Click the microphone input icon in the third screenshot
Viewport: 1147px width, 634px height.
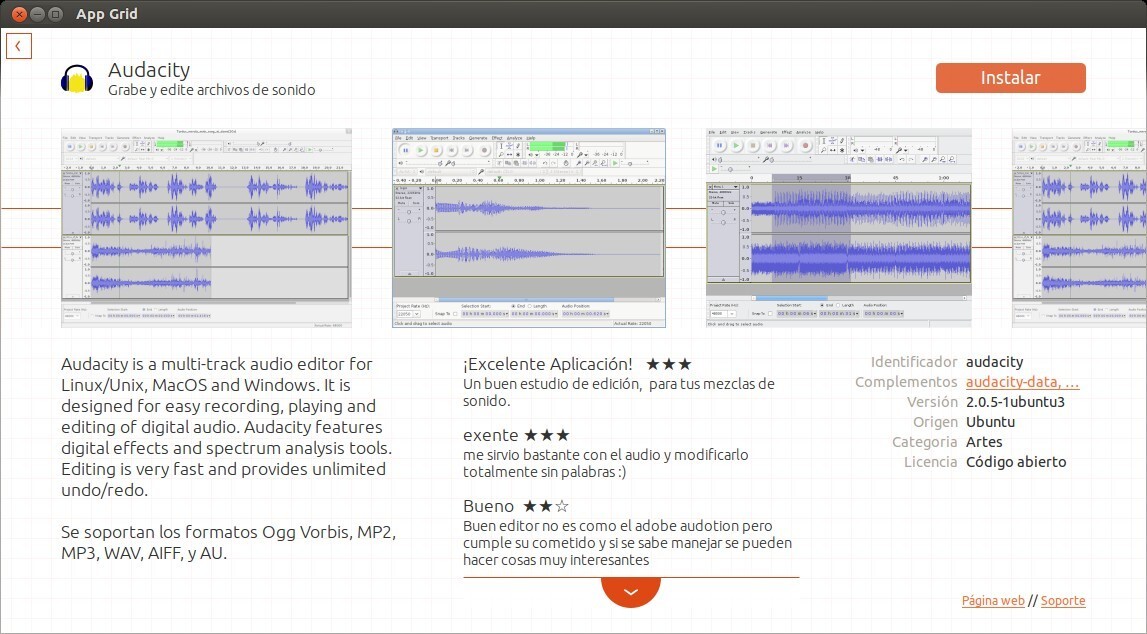tap(767, 158)
